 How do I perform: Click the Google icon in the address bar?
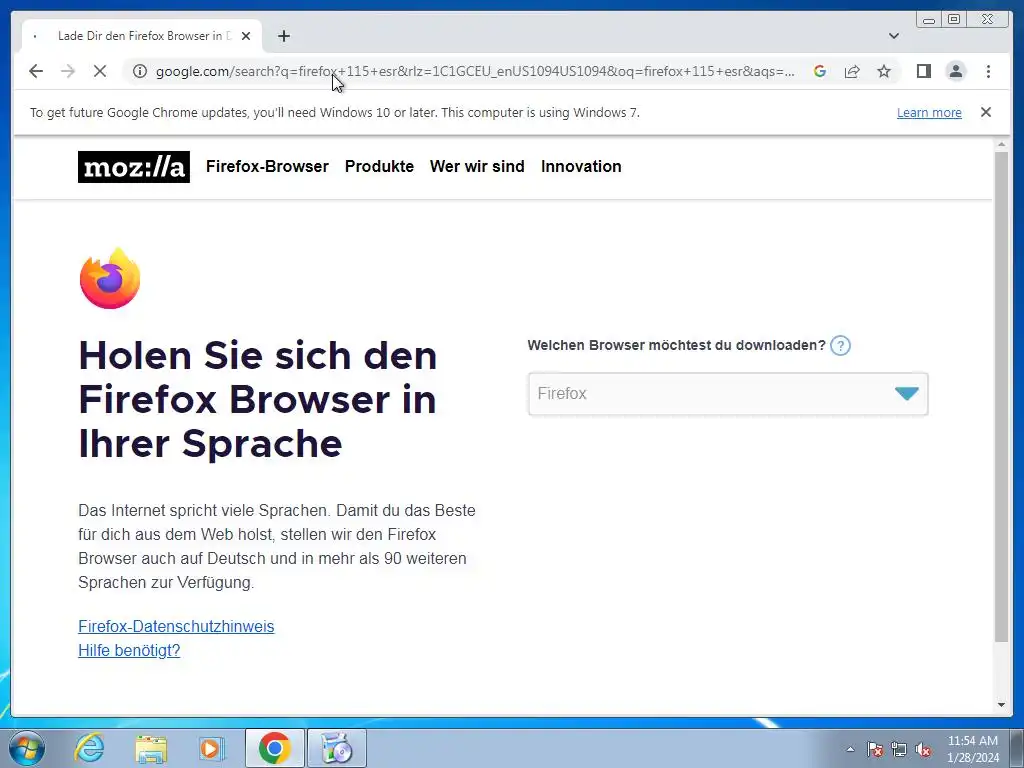pos(820,71)
